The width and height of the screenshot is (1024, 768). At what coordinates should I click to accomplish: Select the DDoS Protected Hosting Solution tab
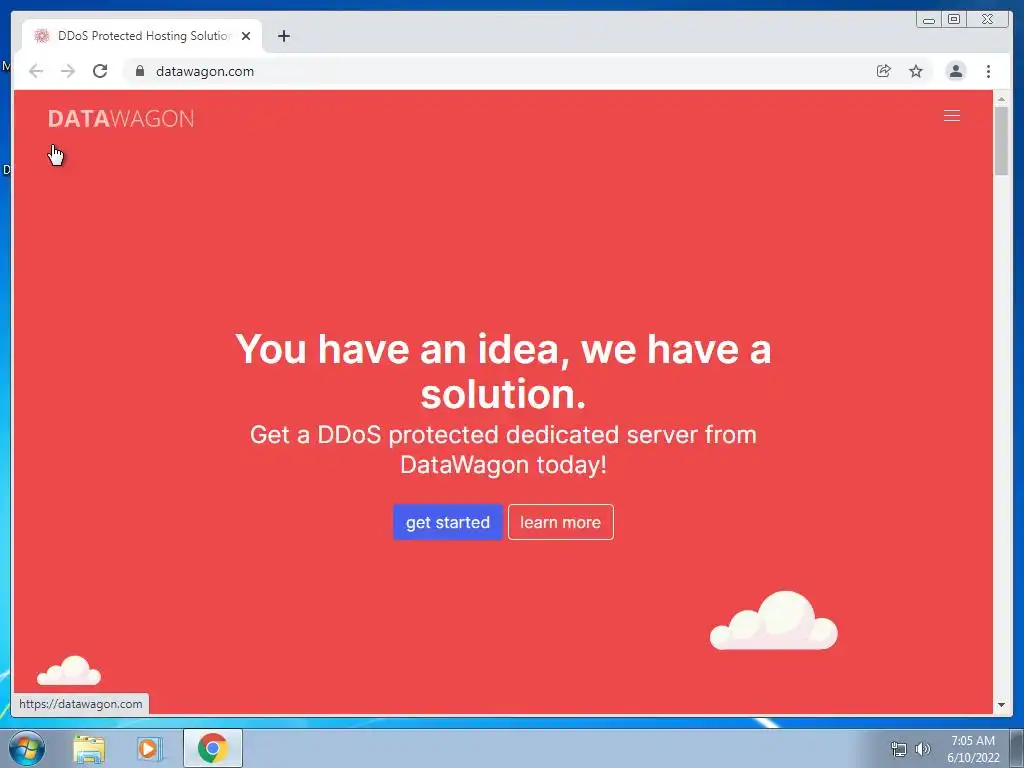point(142,36)
